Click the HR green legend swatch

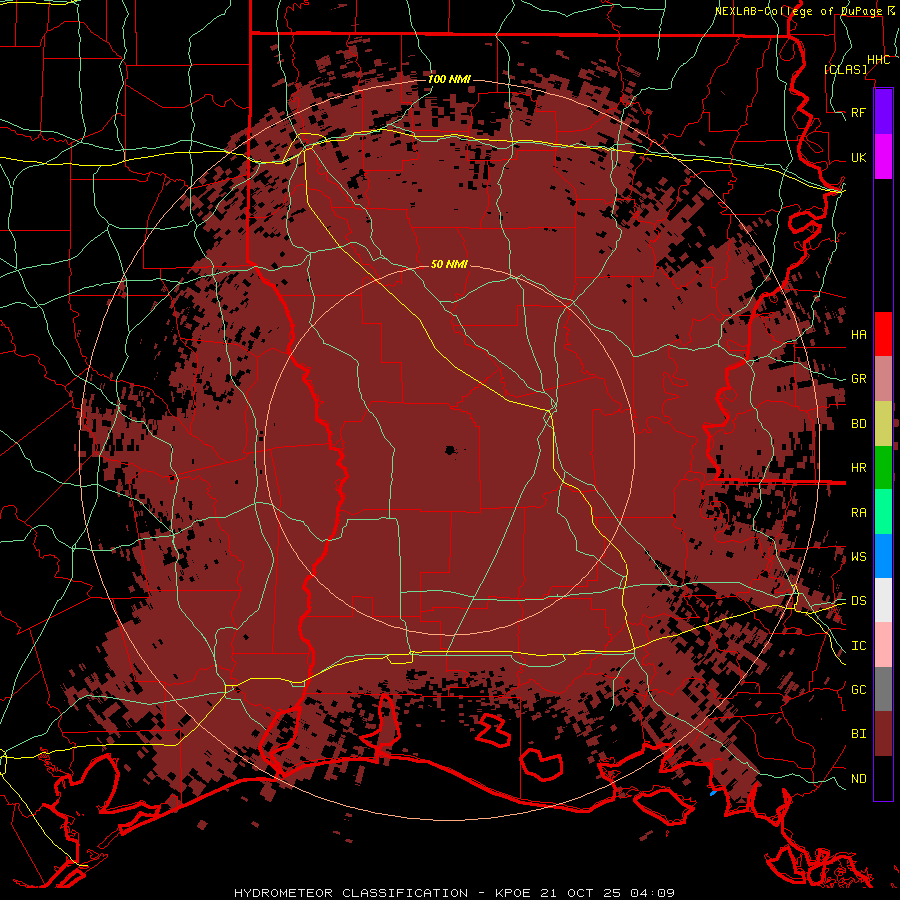click(883, 468)
